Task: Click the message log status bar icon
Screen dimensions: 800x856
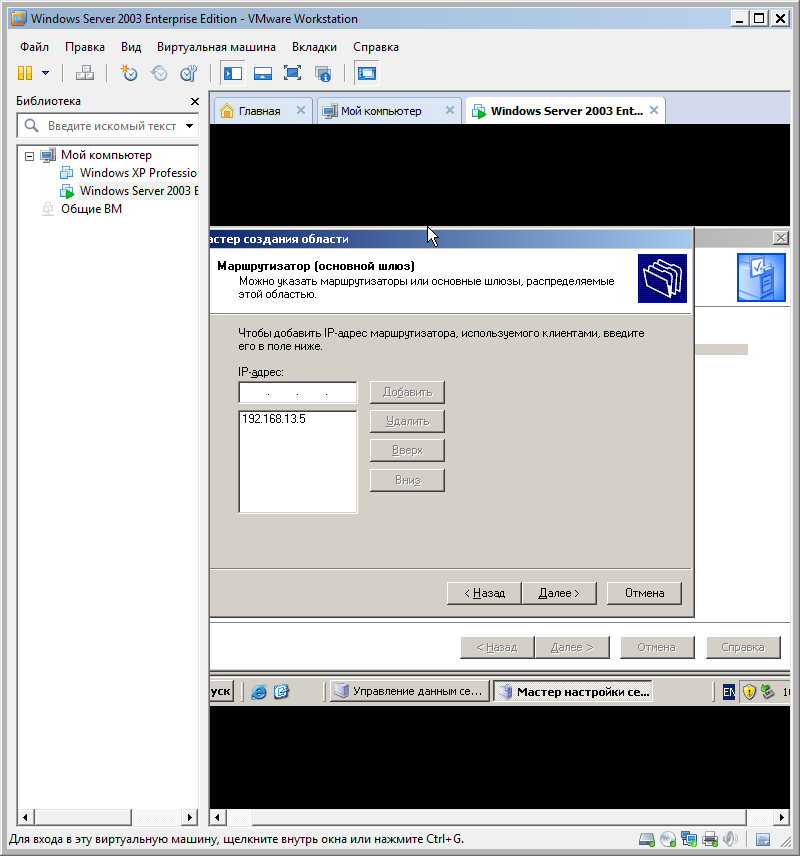Action: coord(763,839)
